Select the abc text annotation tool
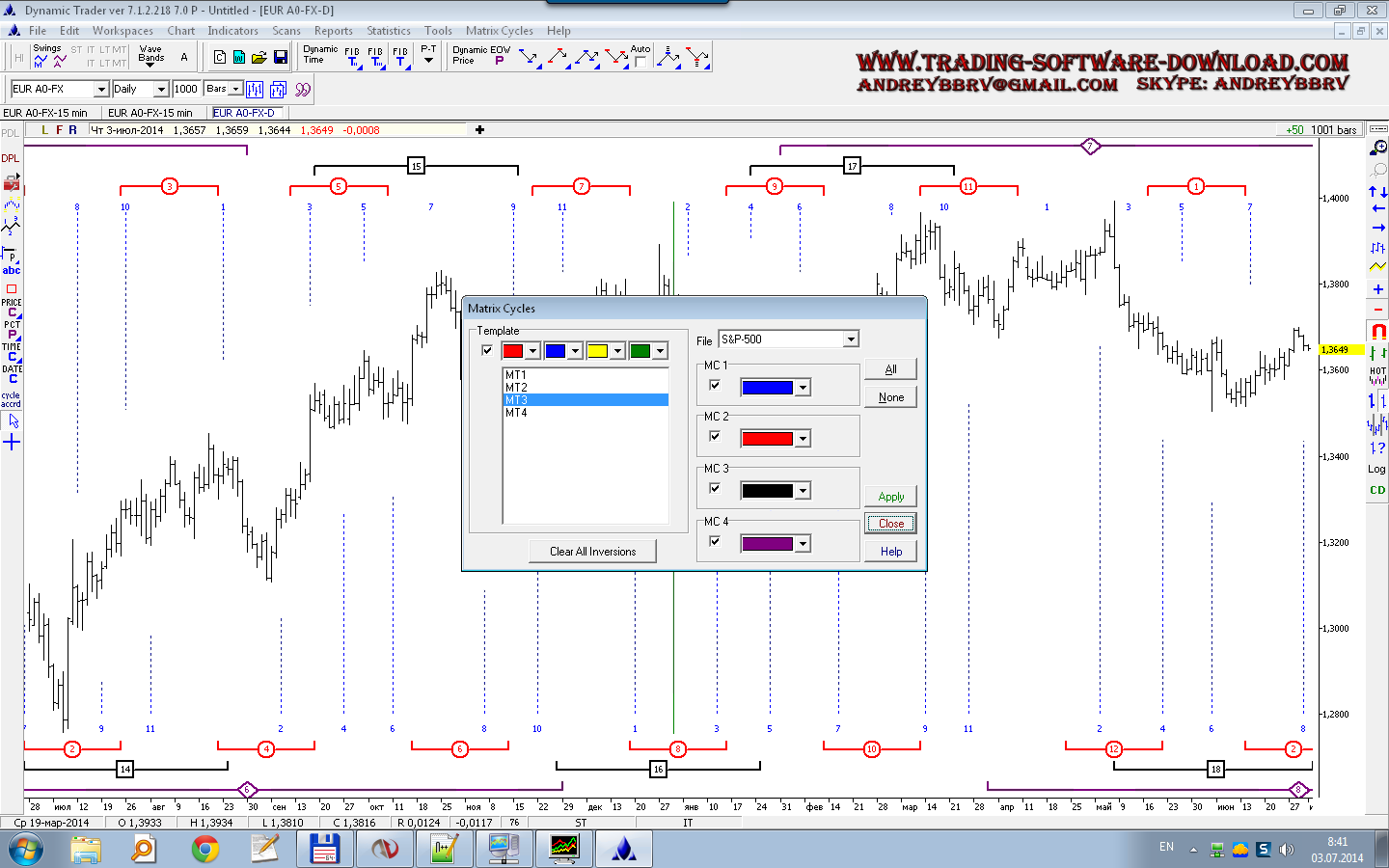 (12, 270)
